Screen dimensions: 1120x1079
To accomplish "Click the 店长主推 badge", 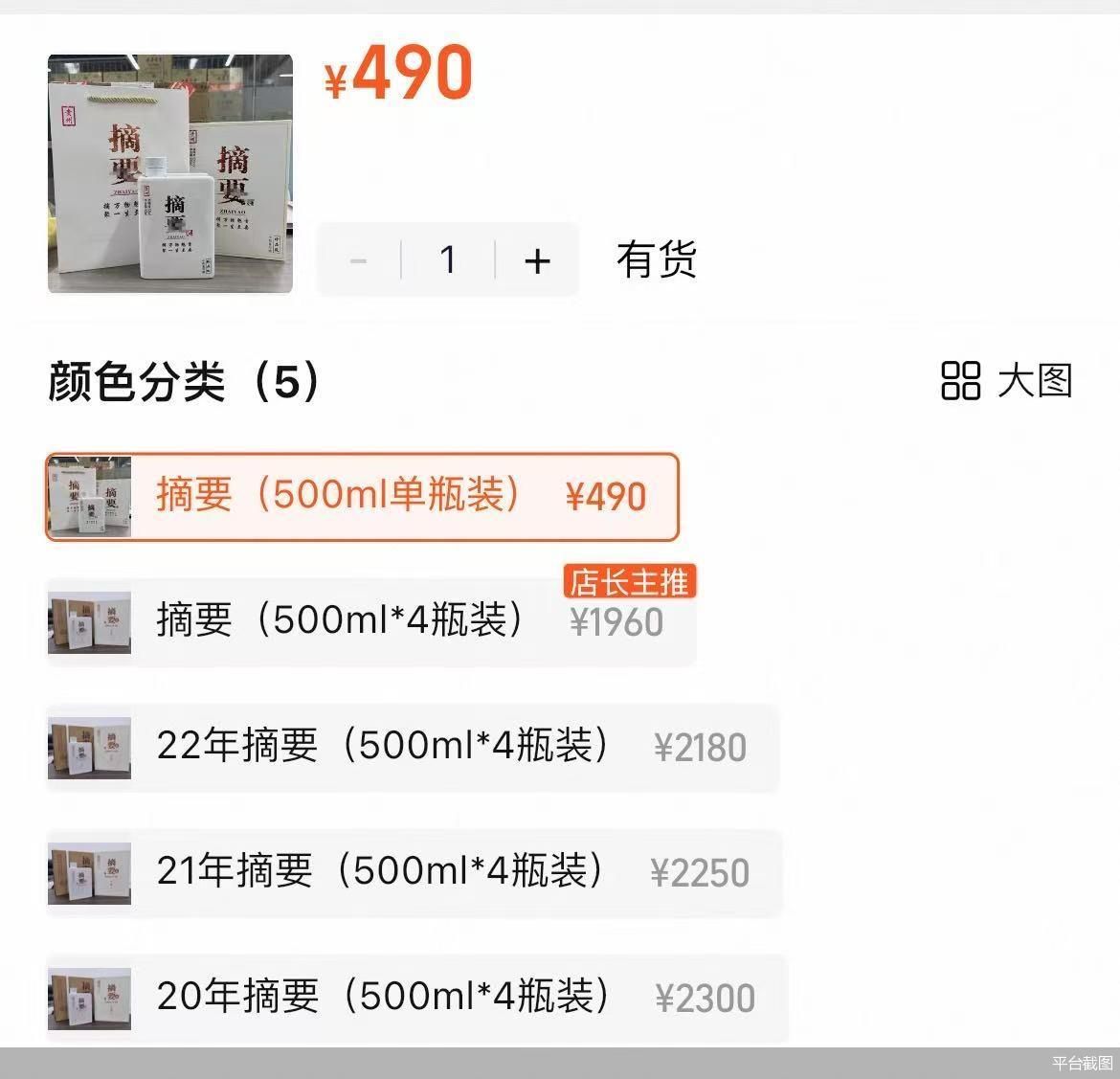I will pos(629,582).
